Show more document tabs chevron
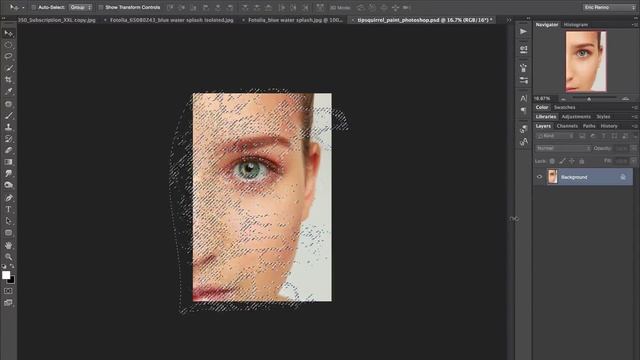640x360 pixels. click(509, 20)
